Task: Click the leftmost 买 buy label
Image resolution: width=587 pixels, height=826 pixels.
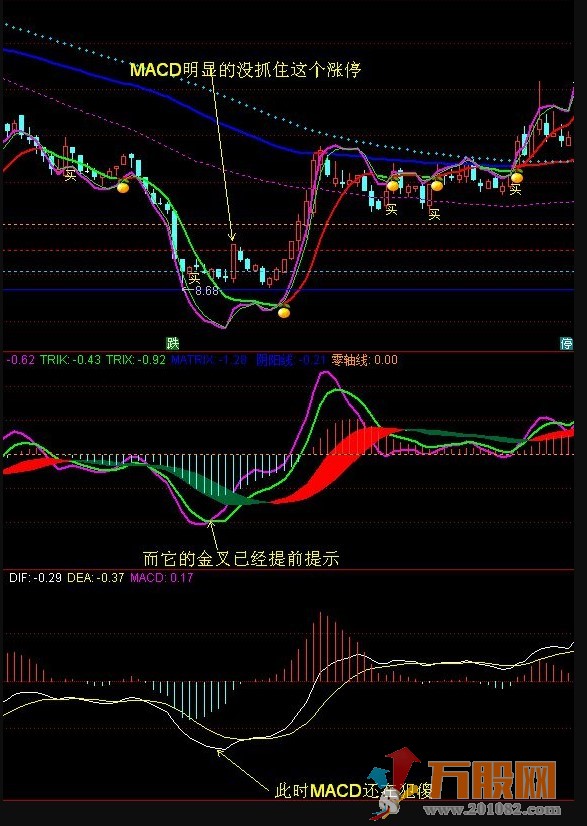Action: 70,174
